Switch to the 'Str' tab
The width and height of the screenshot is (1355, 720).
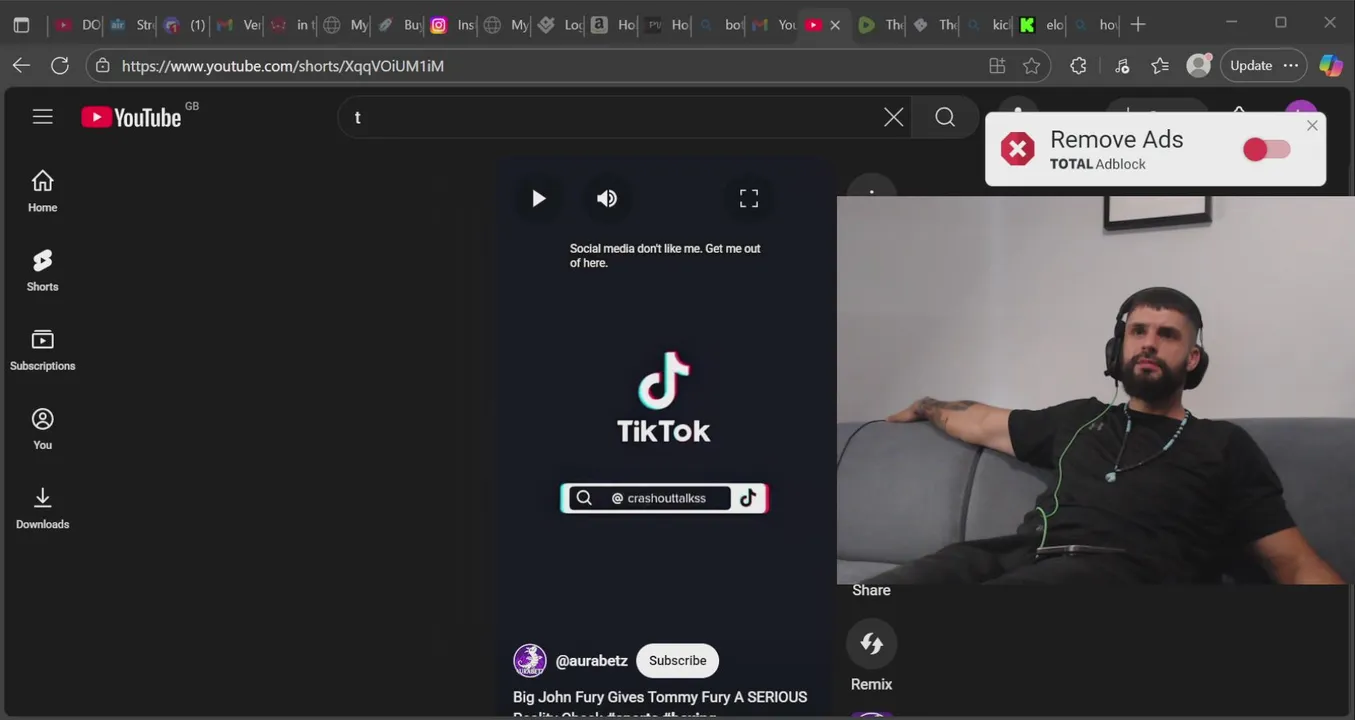(x=130, y=25)
